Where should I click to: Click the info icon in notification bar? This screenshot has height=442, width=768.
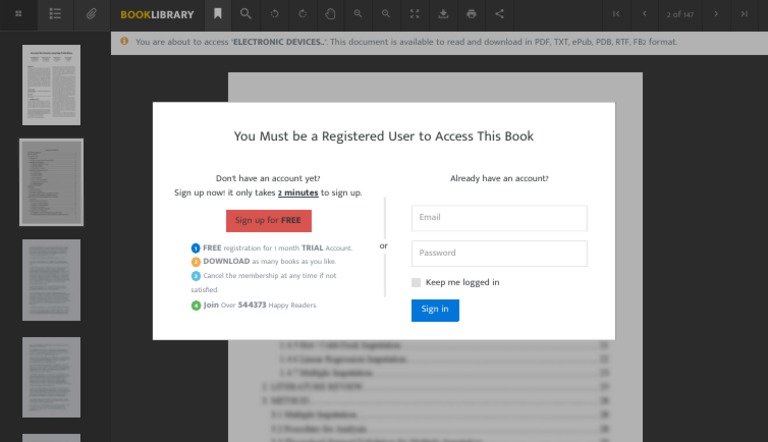click(x=124, y=41)
